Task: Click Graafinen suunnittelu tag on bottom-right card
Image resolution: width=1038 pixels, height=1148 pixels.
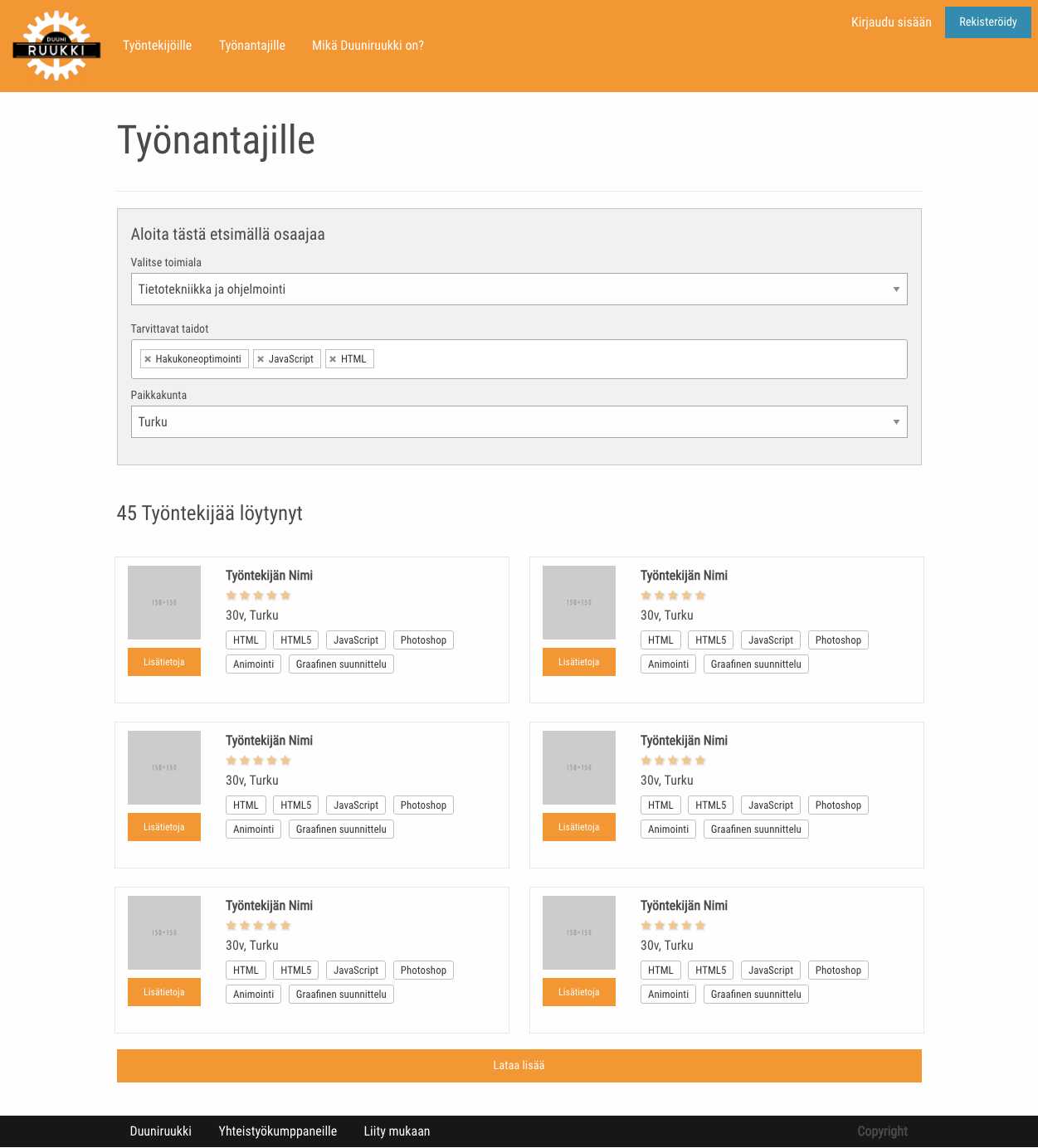Action: [756, 995]
